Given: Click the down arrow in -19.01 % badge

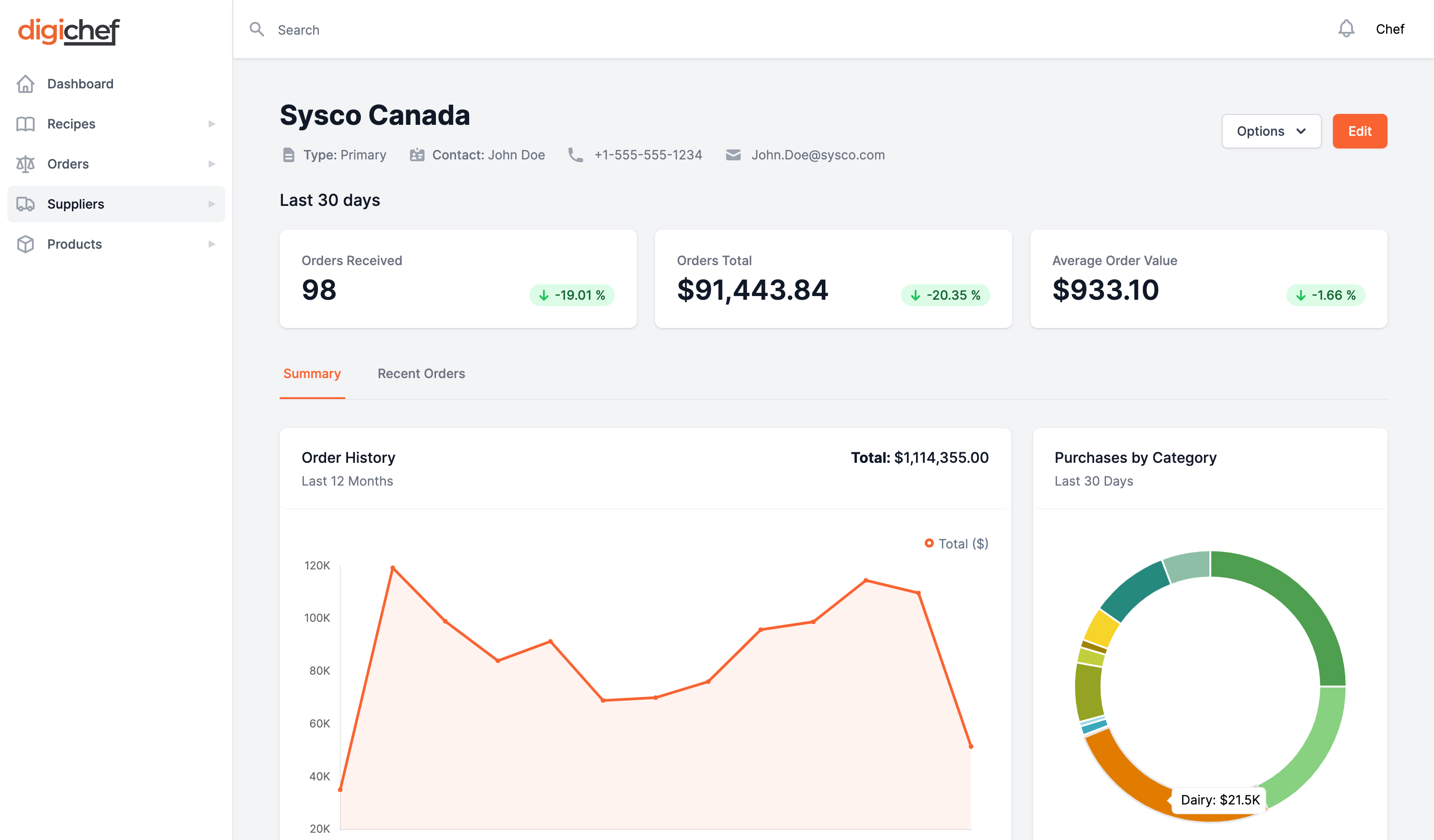Looking at the screenshot, I should [544, 295].
